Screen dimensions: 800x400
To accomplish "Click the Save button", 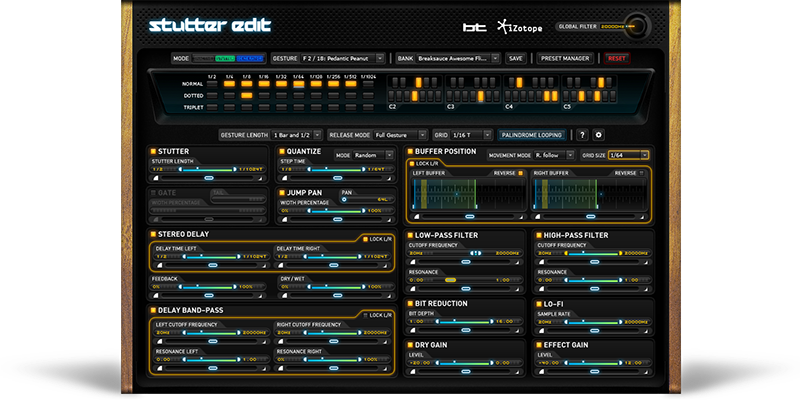I will 516,59.
